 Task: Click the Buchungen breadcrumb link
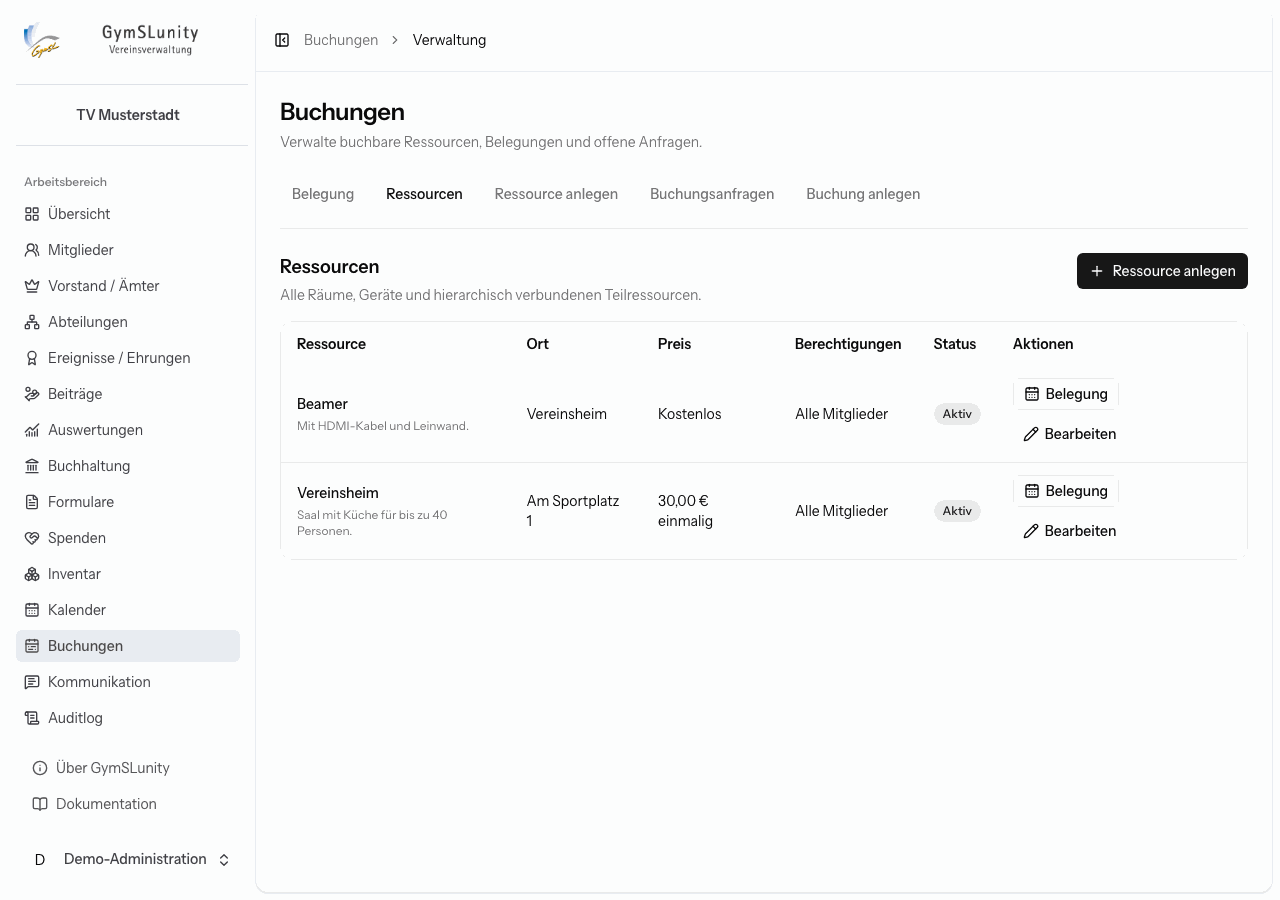pyautogui.click(x=341, y=40)
